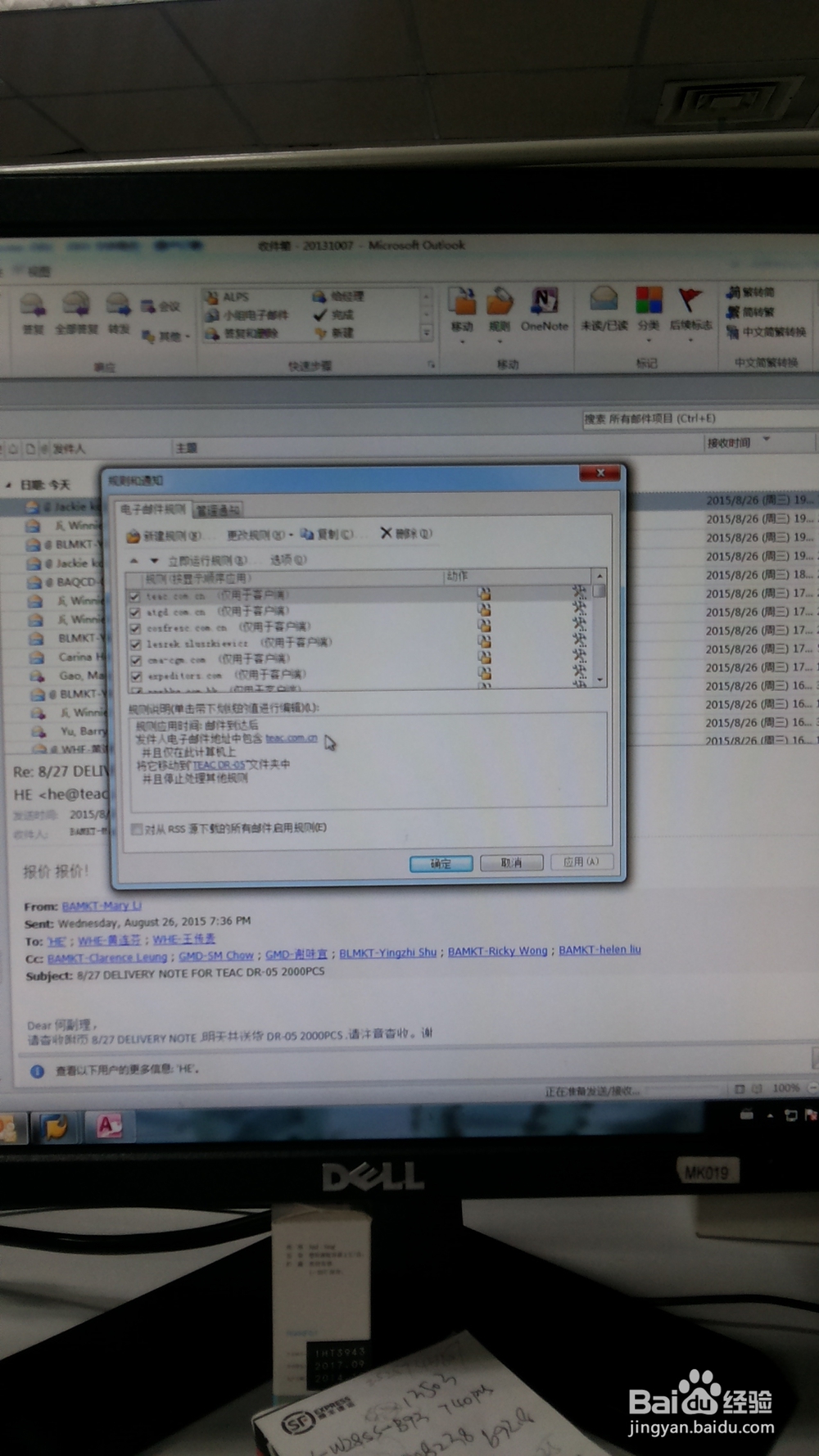
Task: Open the More (其他) respond dropdown
Action: pos(165,336)
